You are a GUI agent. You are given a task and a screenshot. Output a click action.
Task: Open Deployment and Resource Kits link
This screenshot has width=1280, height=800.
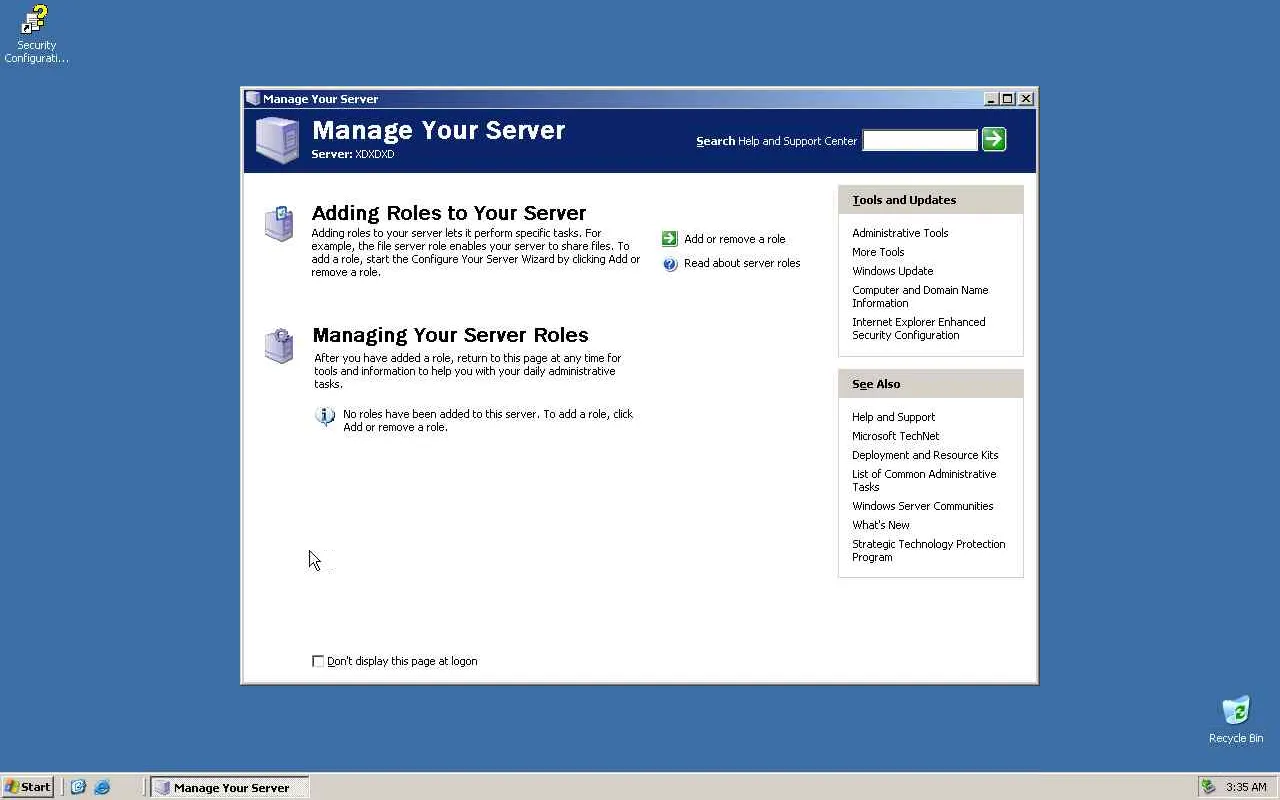pos(925,455)
